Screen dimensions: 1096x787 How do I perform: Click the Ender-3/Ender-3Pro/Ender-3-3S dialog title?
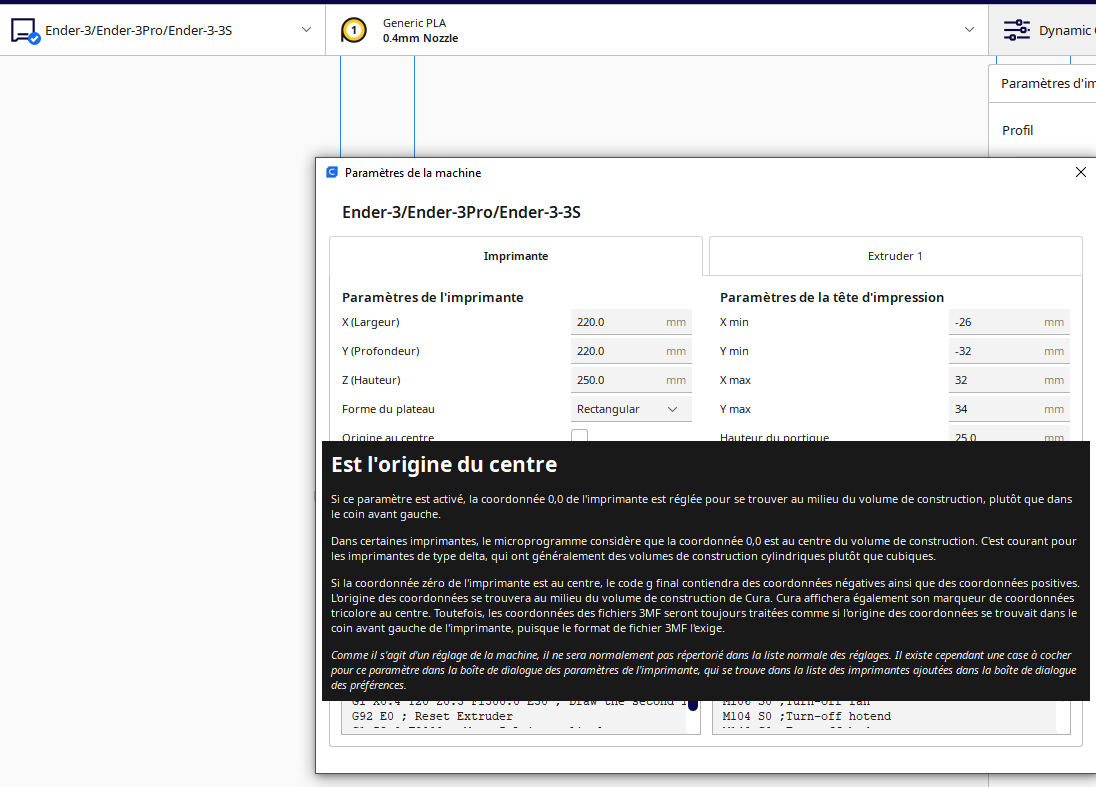click(461, 212)
